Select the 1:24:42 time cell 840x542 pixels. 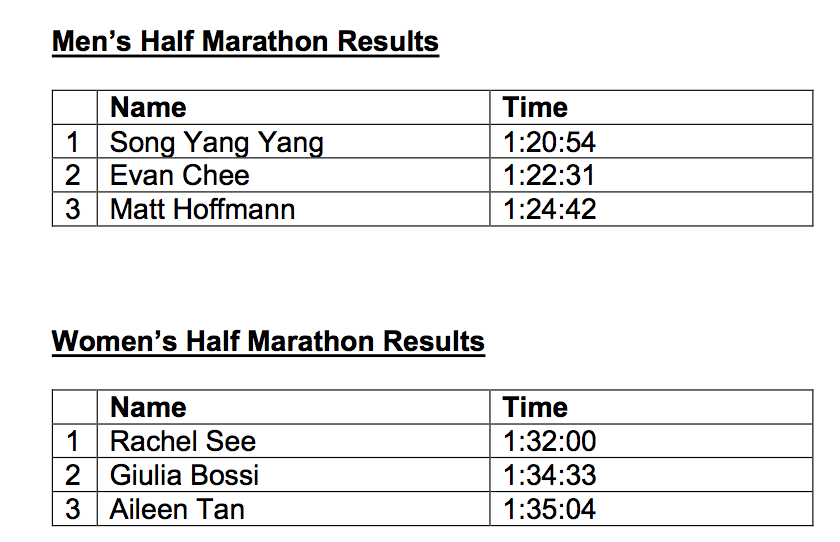[x=549, y=210]
